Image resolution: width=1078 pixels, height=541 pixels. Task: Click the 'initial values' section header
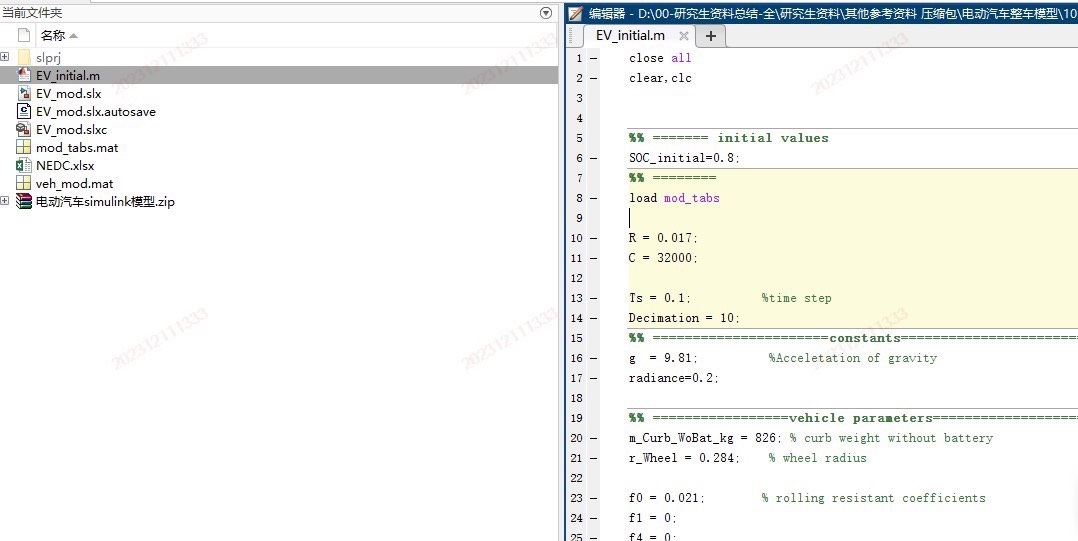(x=729, y=137)
